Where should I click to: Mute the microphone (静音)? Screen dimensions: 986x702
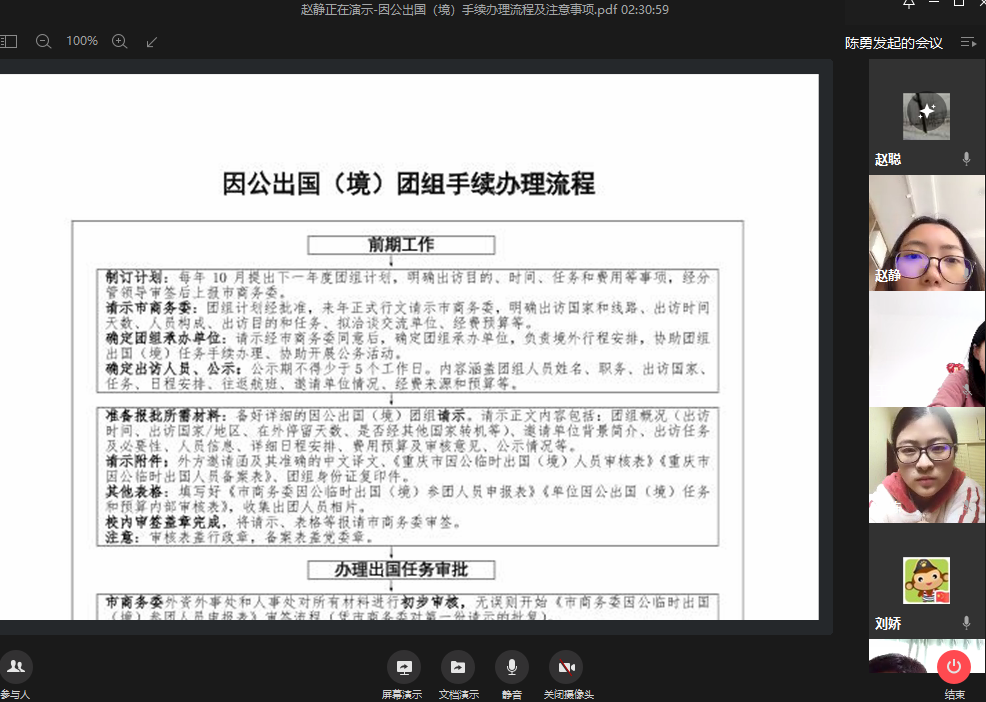coord(512,667)
